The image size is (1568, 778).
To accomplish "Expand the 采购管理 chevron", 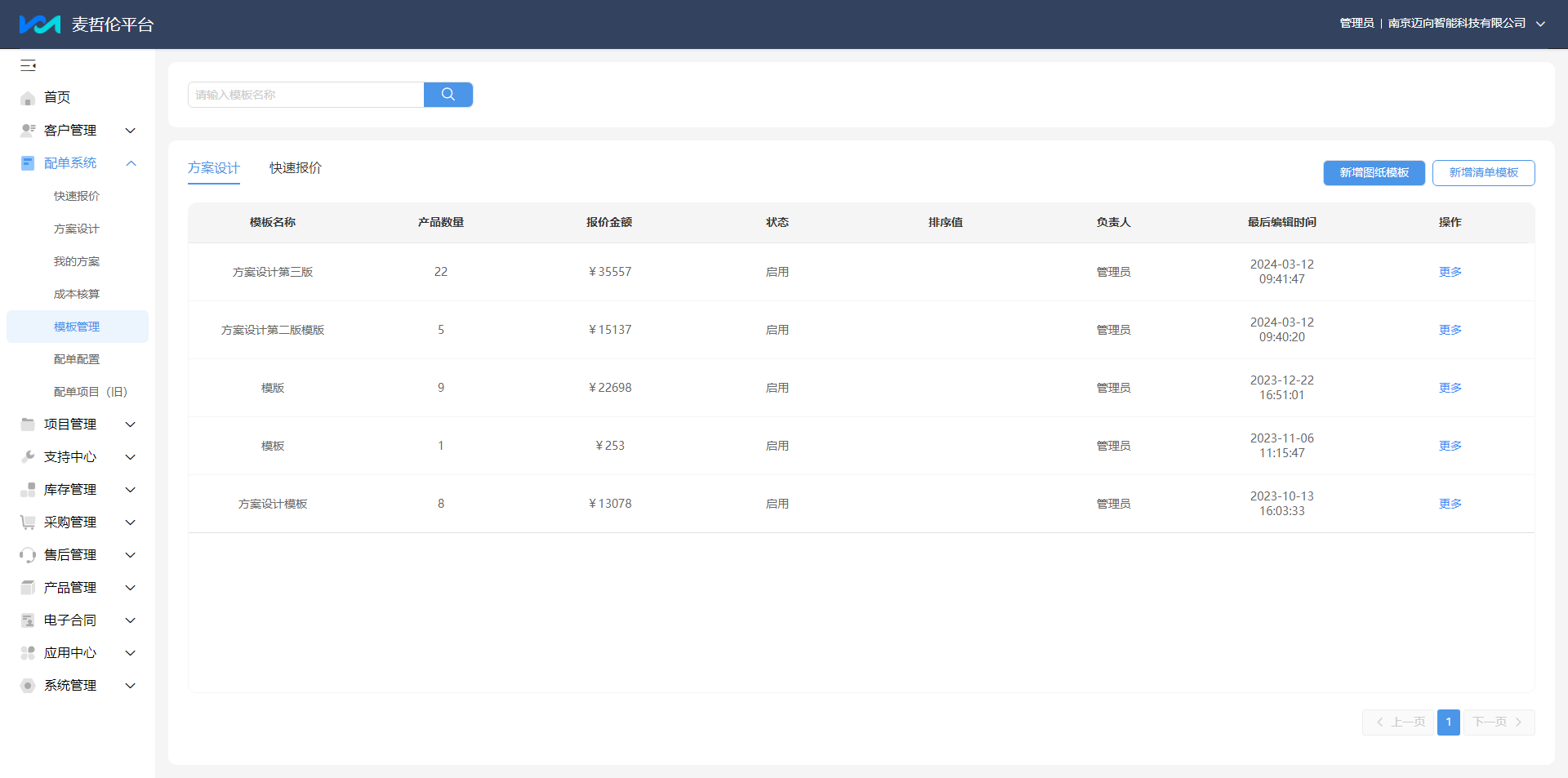I will click(x=130, y=522).
